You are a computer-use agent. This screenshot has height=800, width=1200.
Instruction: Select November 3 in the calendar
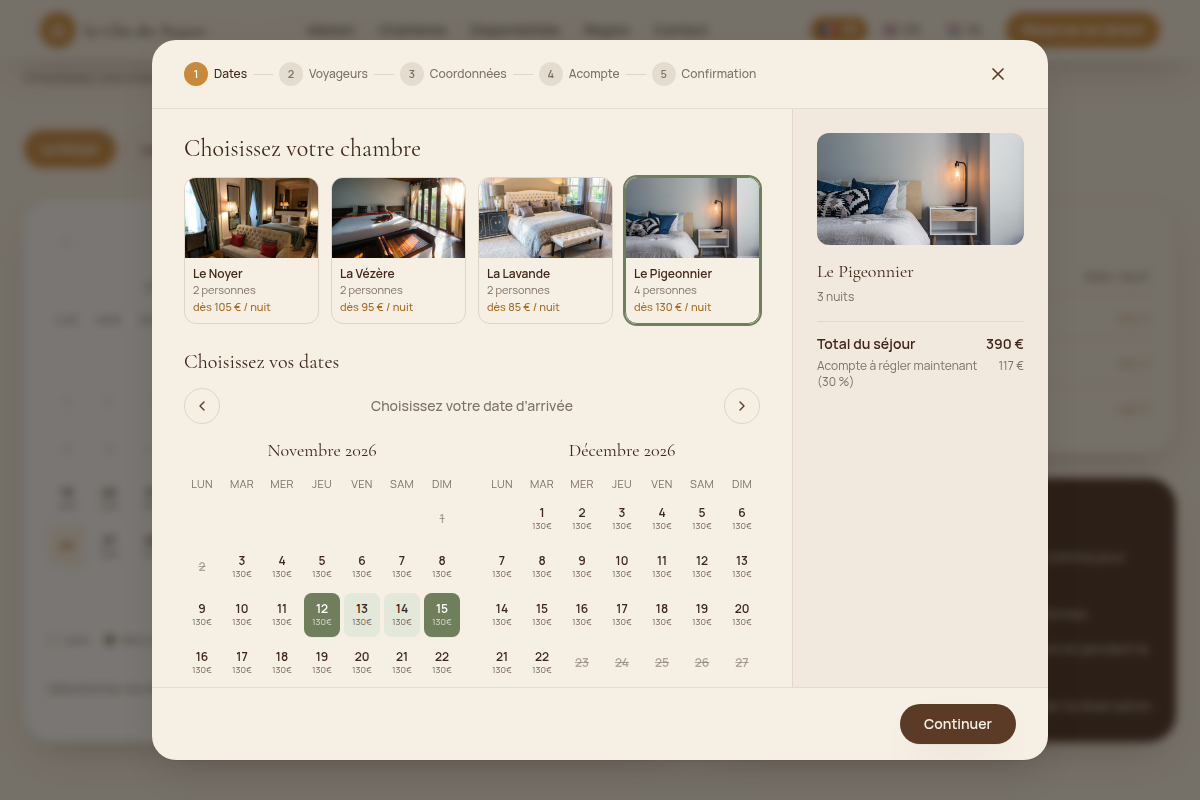[x=242, y=566]
